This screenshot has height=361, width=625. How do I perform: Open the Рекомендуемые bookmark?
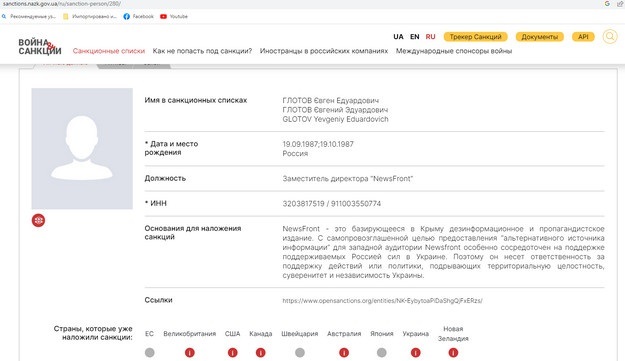[x=29, y=16]
